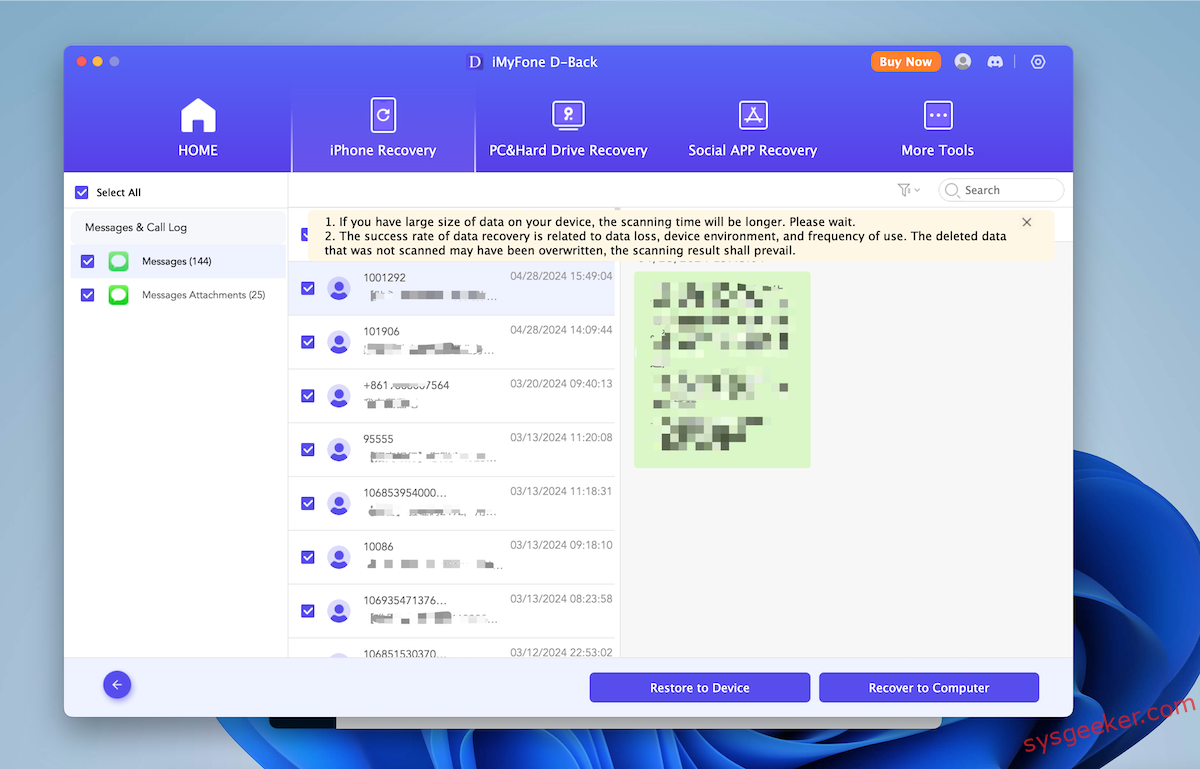Viewport: 1200px width, 769px height.
Task: Click contact avatar for +861 number
Action: 339,396
